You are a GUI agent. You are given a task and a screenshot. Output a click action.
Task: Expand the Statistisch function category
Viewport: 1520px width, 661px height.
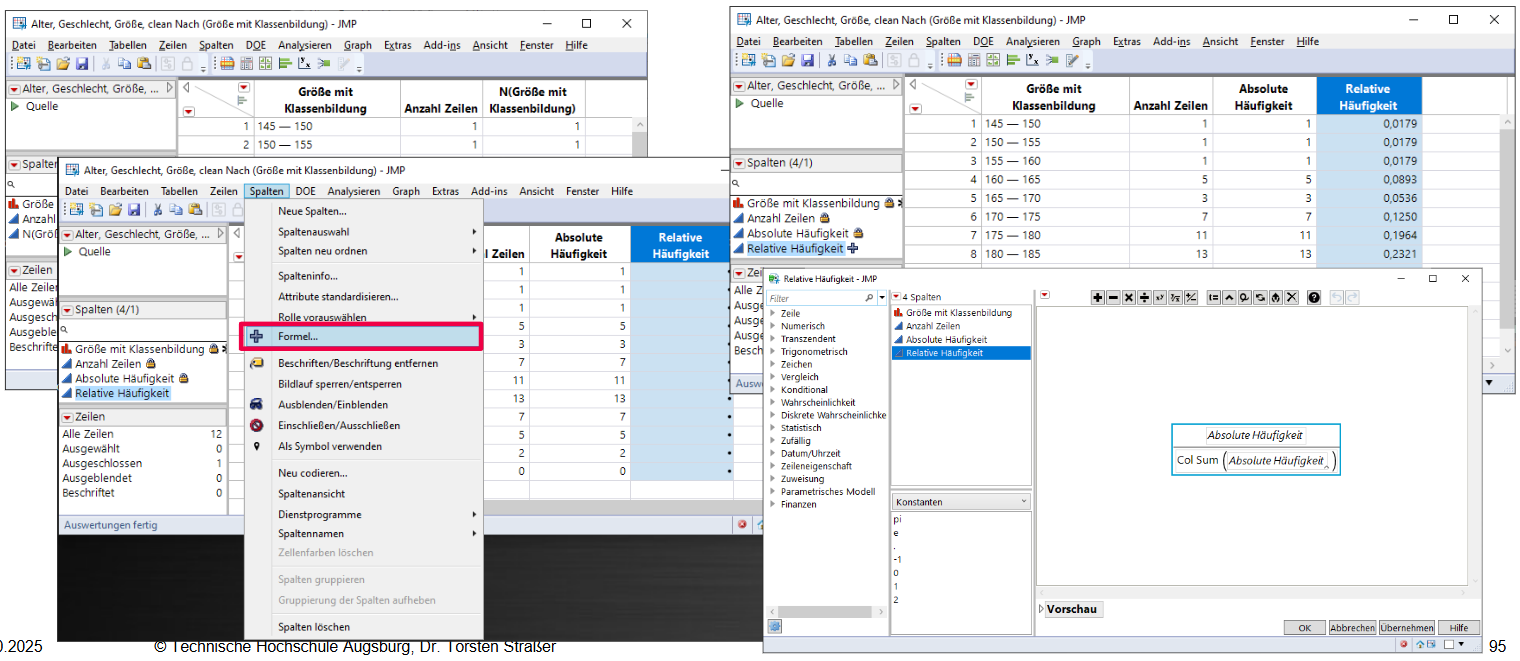click(772, 428)
